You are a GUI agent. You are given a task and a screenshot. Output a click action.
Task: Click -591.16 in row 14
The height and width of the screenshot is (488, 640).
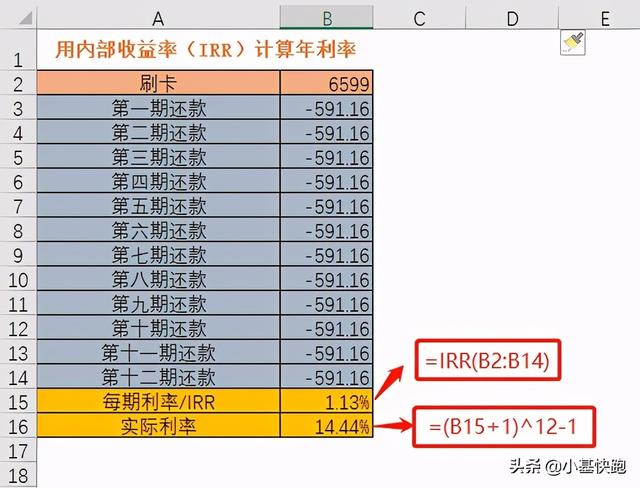(x=327, y=377)
